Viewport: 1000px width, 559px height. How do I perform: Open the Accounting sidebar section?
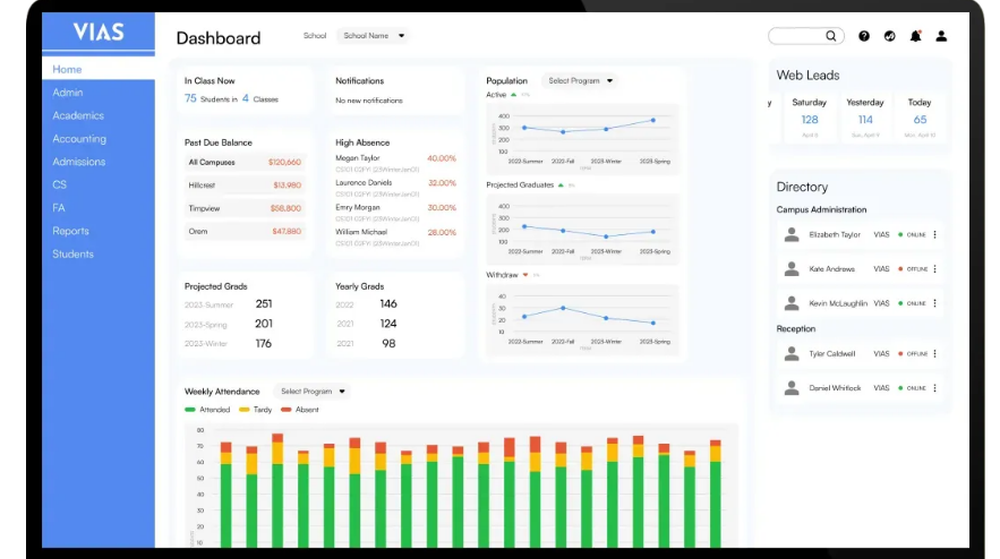click(79, 138)
